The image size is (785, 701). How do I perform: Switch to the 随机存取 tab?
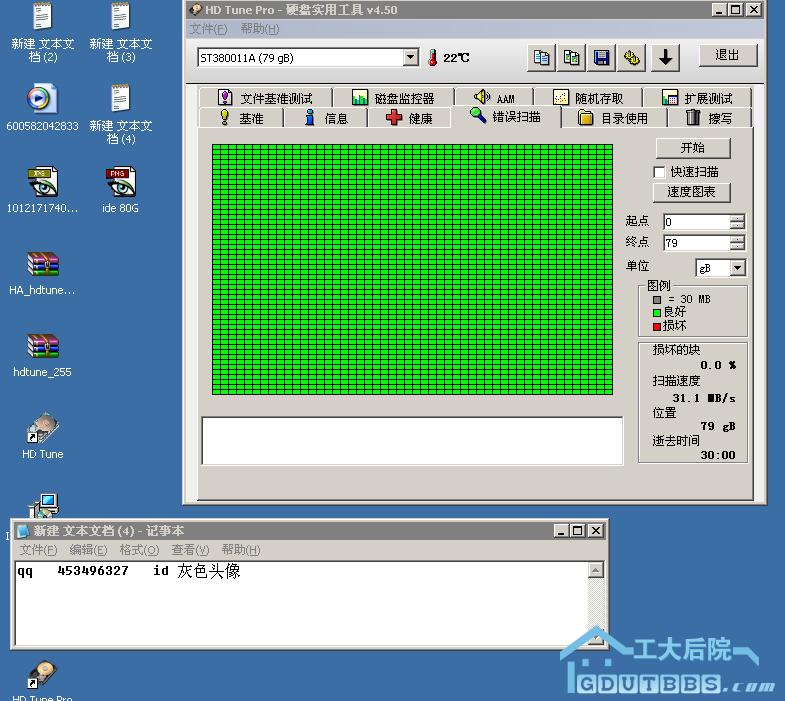tap(588, 98)
